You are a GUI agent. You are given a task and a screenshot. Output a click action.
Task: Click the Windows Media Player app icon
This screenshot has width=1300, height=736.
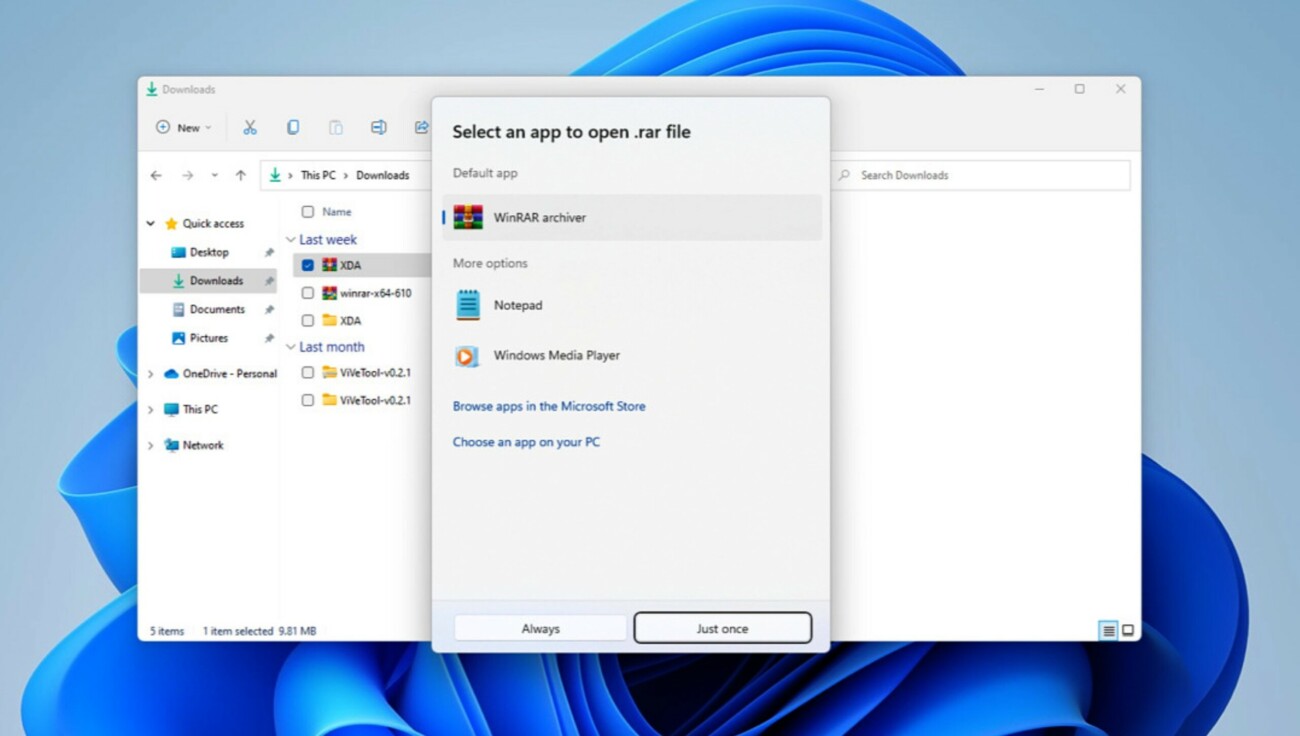[467, 356]
